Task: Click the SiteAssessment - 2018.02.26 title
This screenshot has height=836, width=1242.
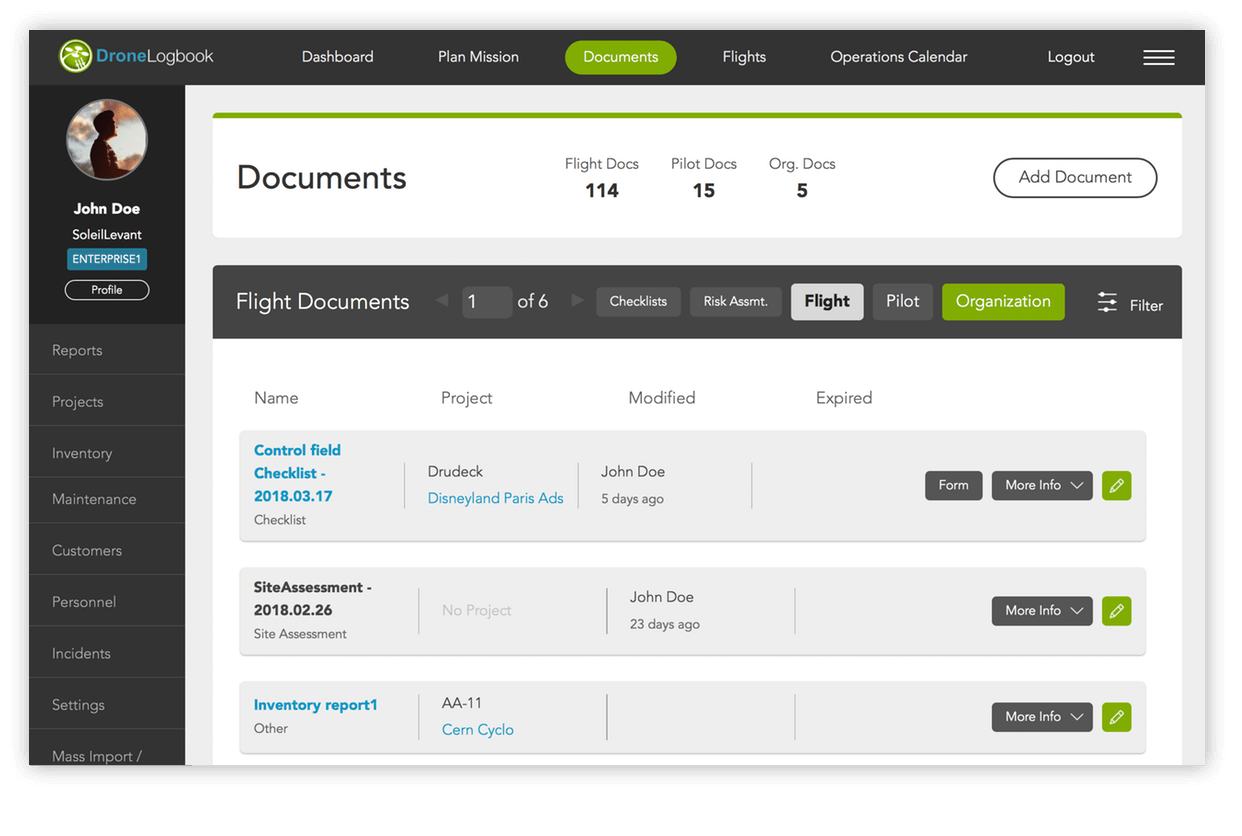Action: pyautogui.click(x=313, y=598)
